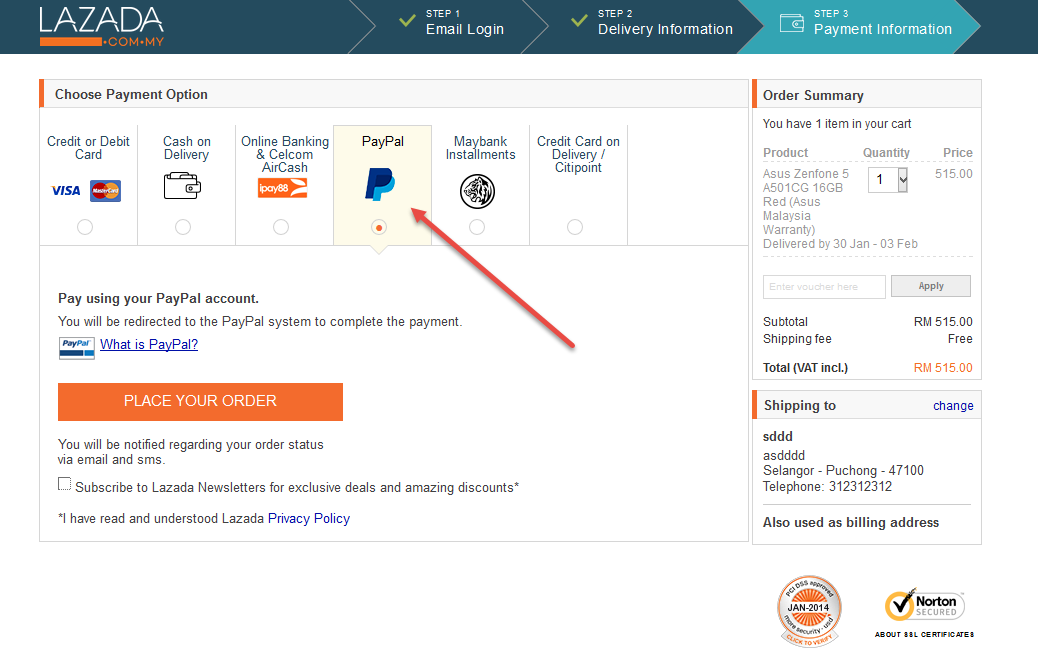
Task: Click the Credit Card on Delivery / Citipoint label
Action: click(x=578, y=154)
